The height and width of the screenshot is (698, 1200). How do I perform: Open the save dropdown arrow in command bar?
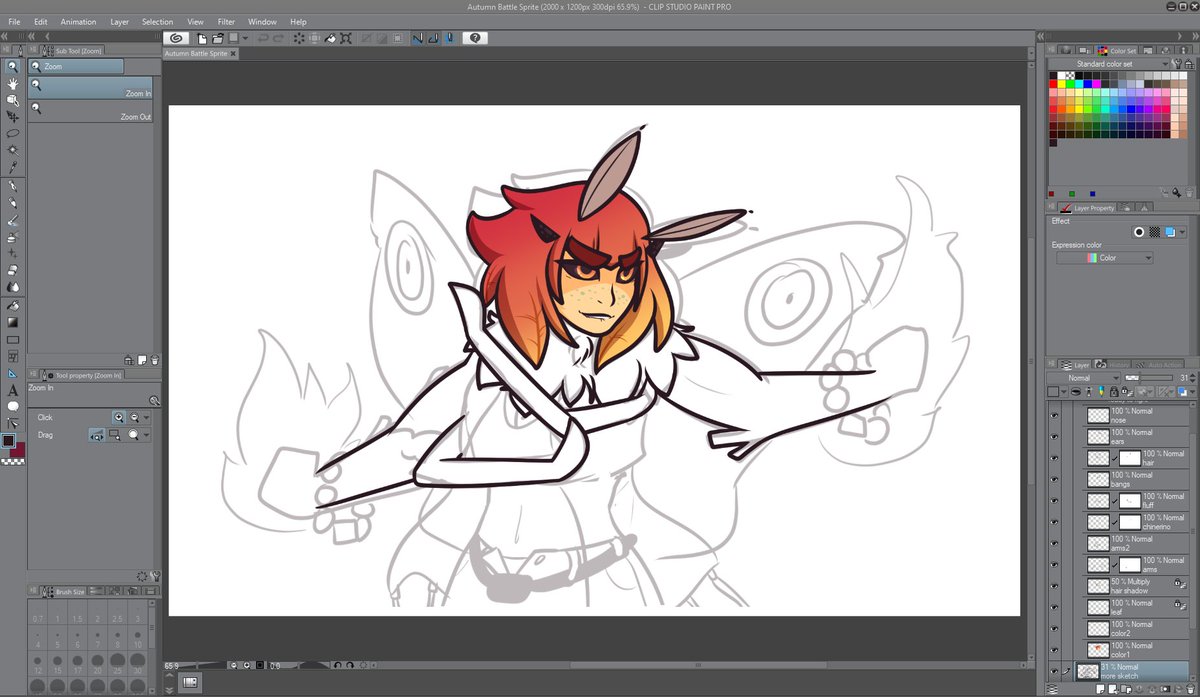click(247, 38)
